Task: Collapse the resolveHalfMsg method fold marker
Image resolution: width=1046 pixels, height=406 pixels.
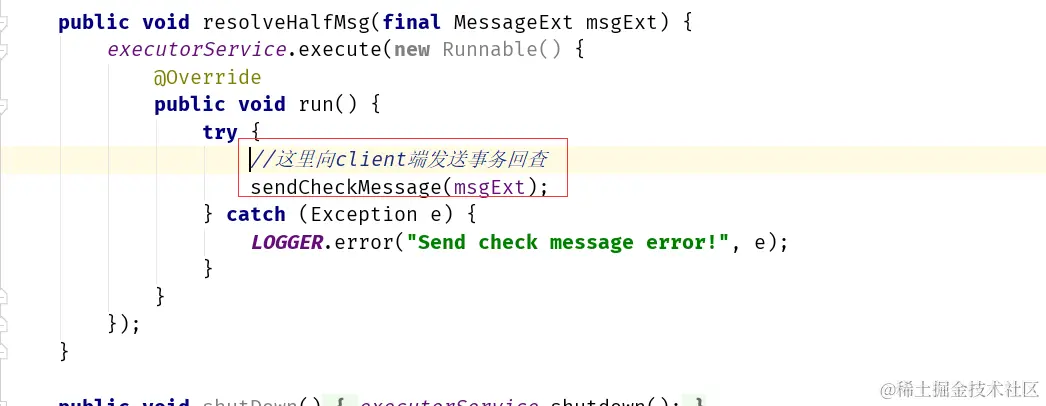Action: 4,25
